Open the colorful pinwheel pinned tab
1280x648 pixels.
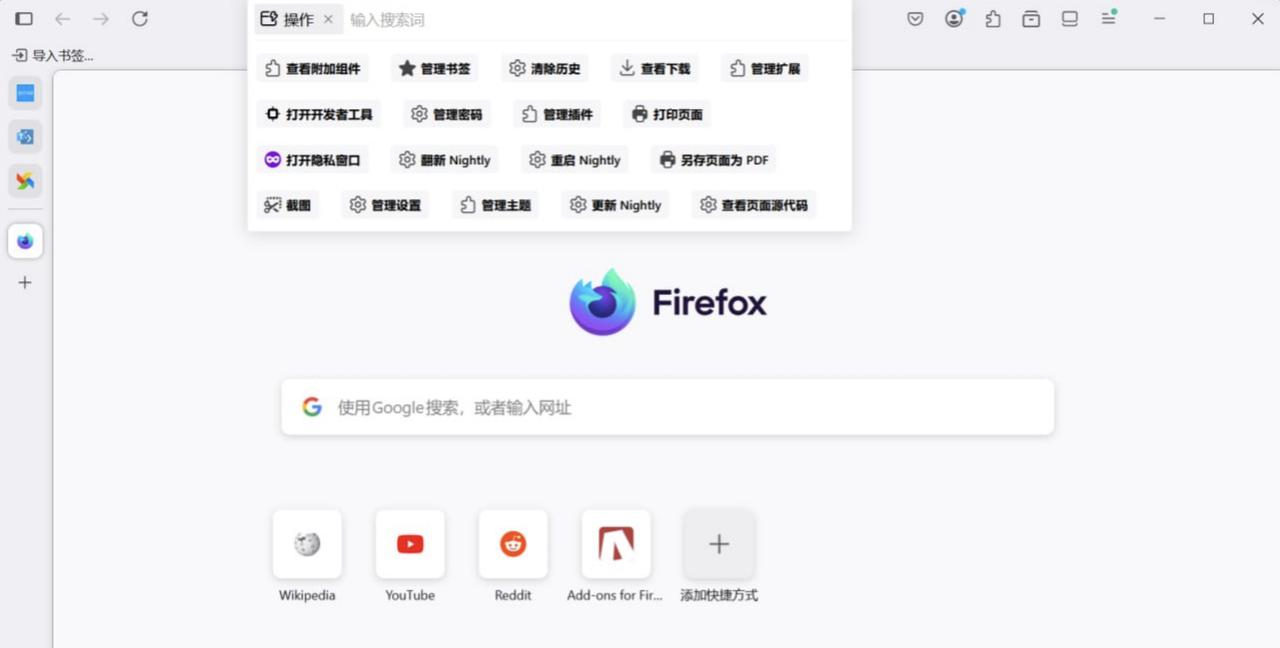(25, 181)
